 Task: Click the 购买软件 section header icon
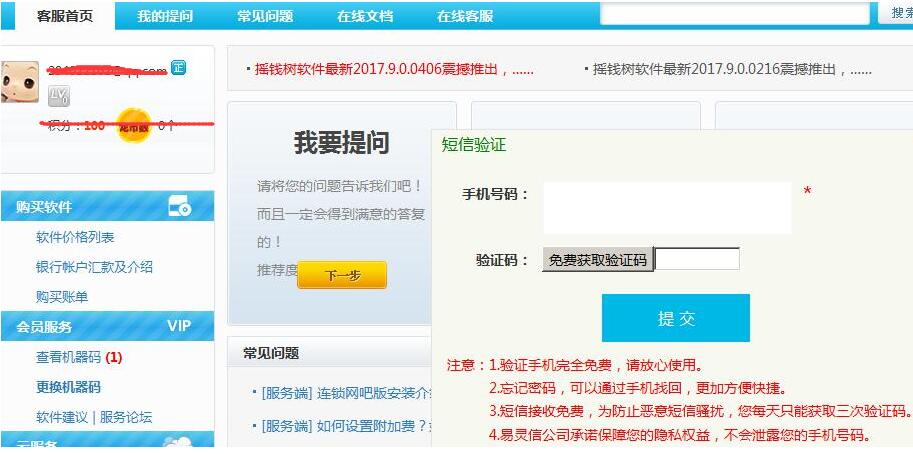coord(180,207)
